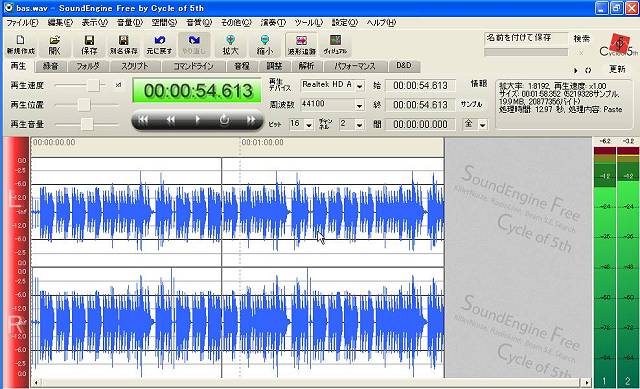Image resolution: width=640 pixels, height=389 pixels.
Task: Click the fast-forward playback button
Action: (251, 120)
